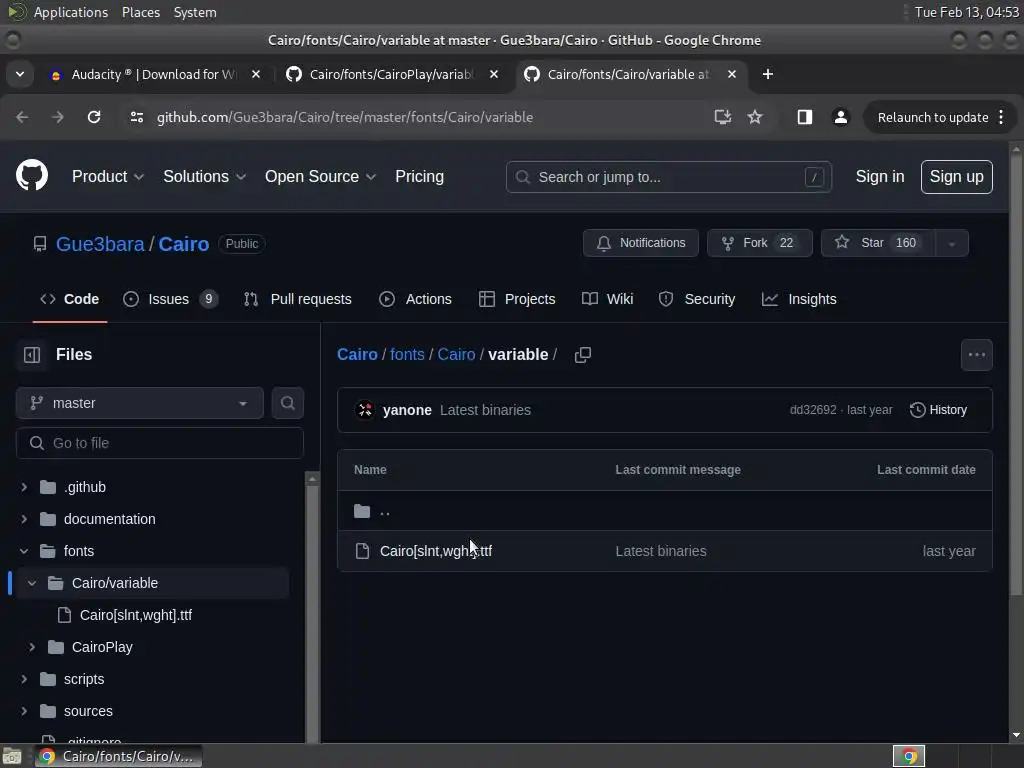Click the show desktop icon in taskbar

point(12,756)
